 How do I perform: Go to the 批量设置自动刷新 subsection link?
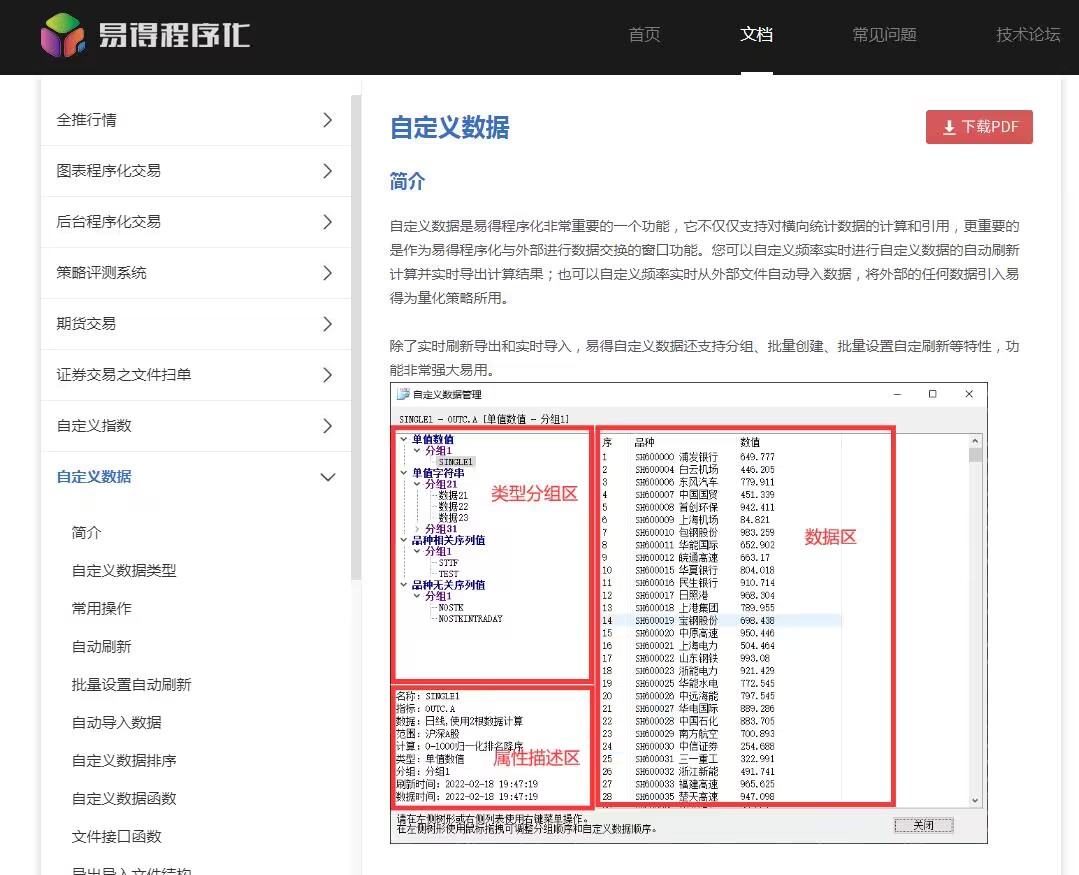(x=131, y=684)
